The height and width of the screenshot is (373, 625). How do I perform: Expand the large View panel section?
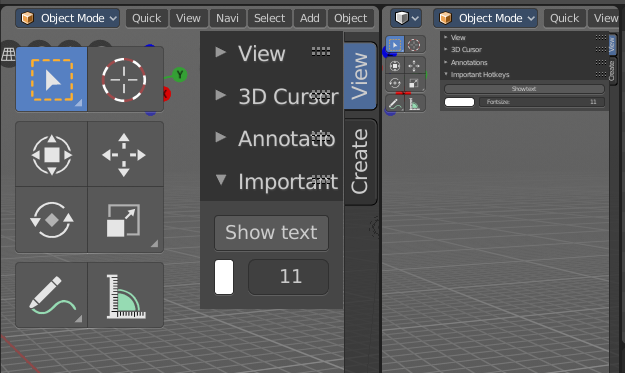click(220, 52)
